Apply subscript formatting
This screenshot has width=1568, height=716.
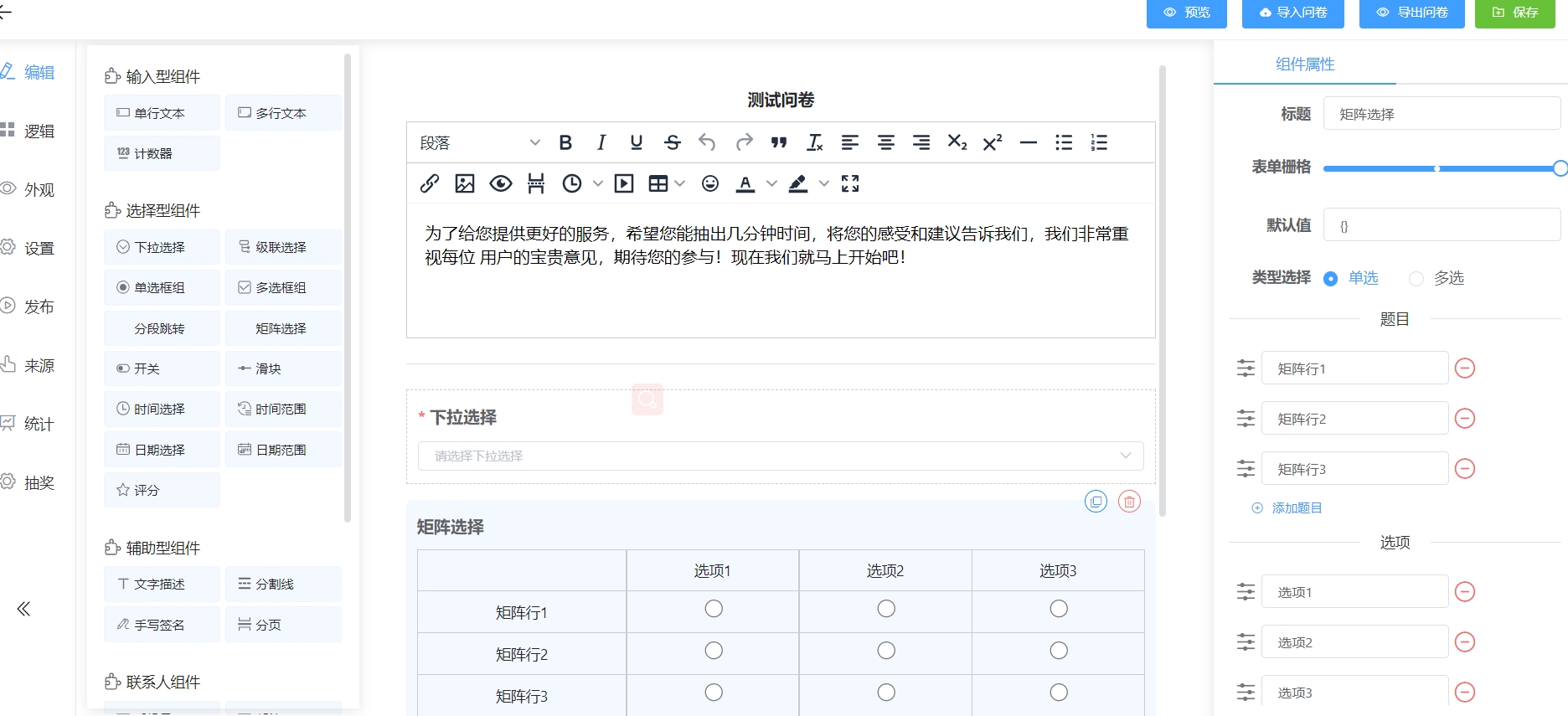[x=957, y=142]
